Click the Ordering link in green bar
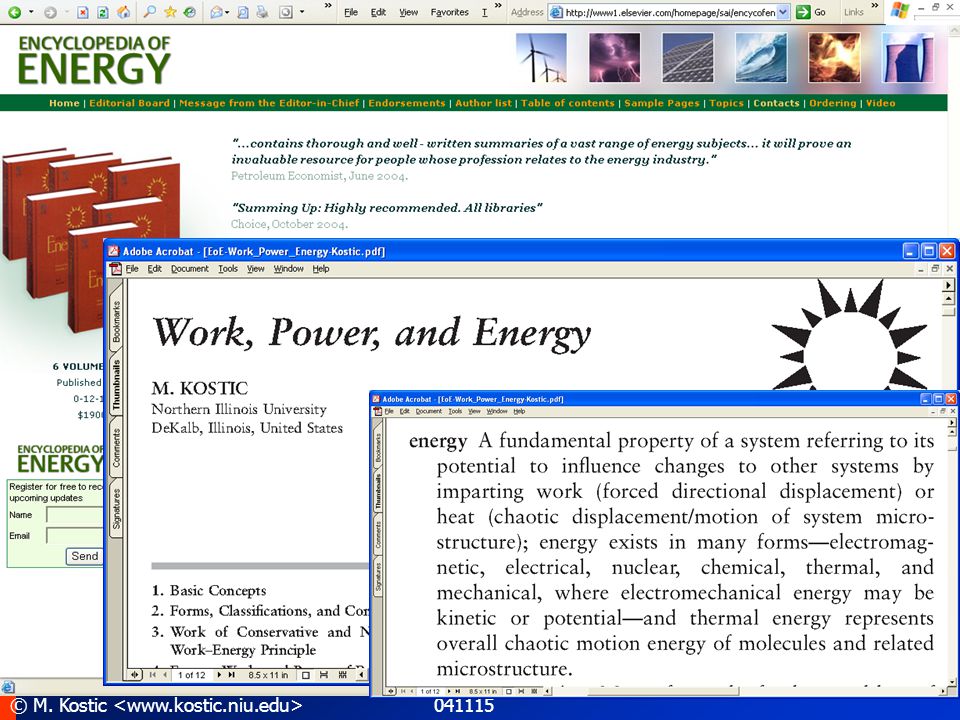Image resolution: width=960 pixels, height=720 pixels. pyautogui.click(x=833, y=103)
